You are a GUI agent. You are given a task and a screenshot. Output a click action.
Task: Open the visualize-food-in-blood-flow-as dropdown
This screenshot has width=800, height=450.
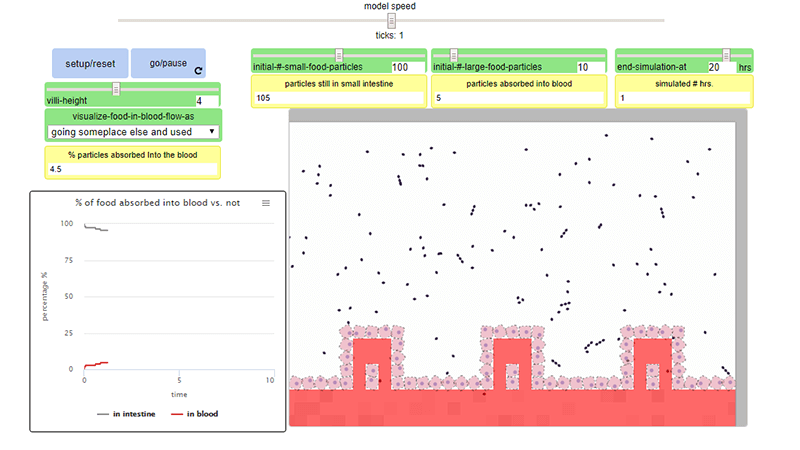pos(133,131)
